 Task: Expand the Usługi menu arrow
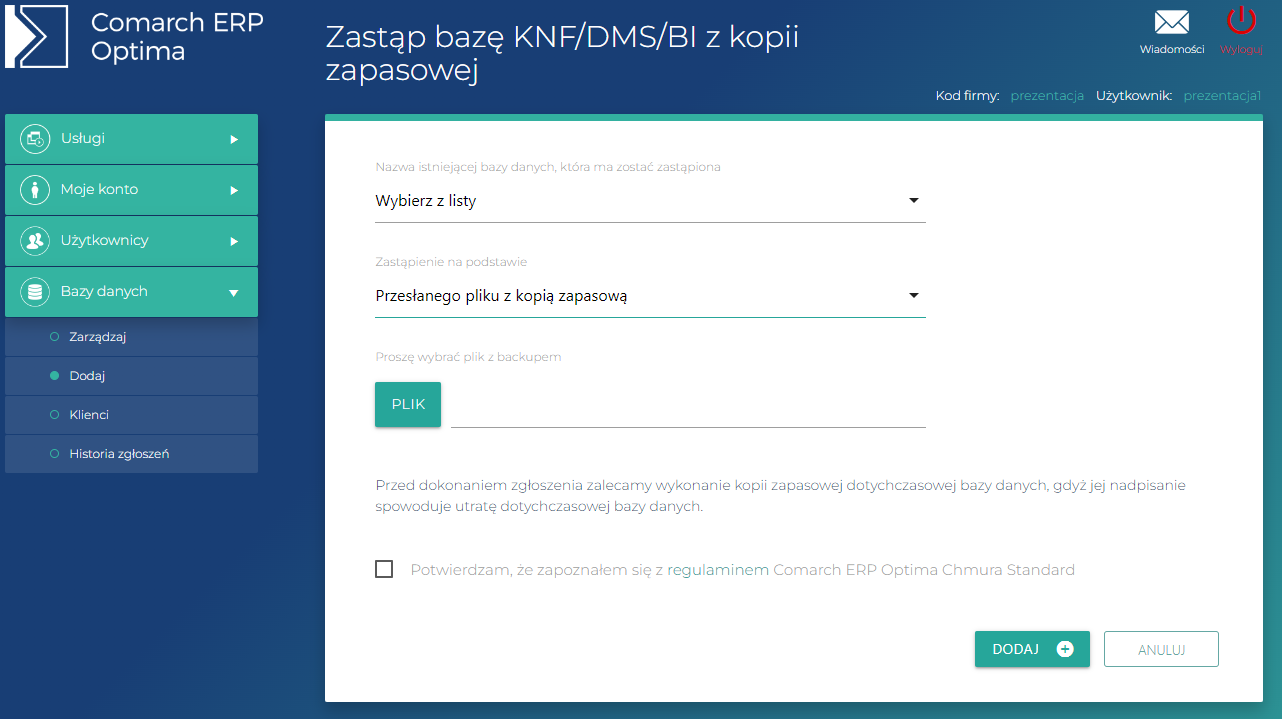(234, 139)
